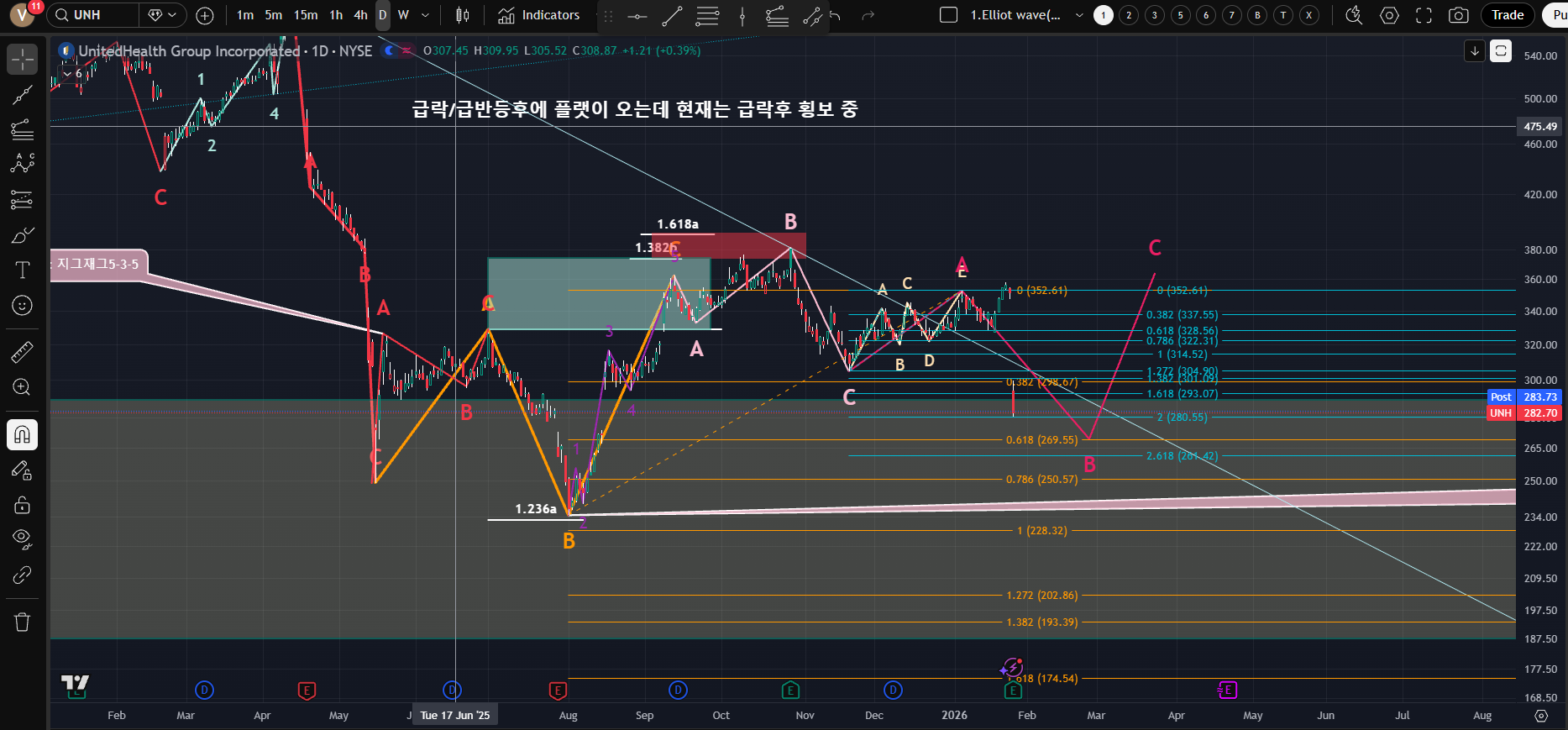Click the 475.49 price label on axis

1539,127
